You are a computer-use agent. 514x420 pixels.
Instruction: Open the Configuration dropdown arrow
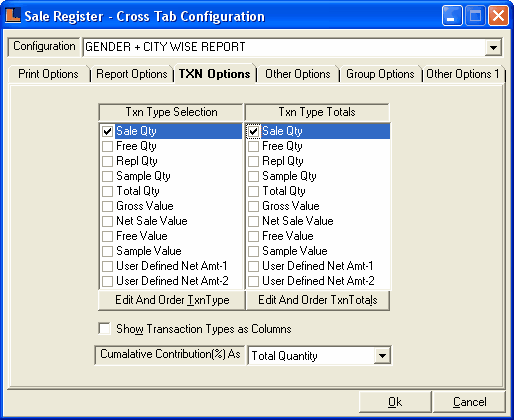point(493,47)
